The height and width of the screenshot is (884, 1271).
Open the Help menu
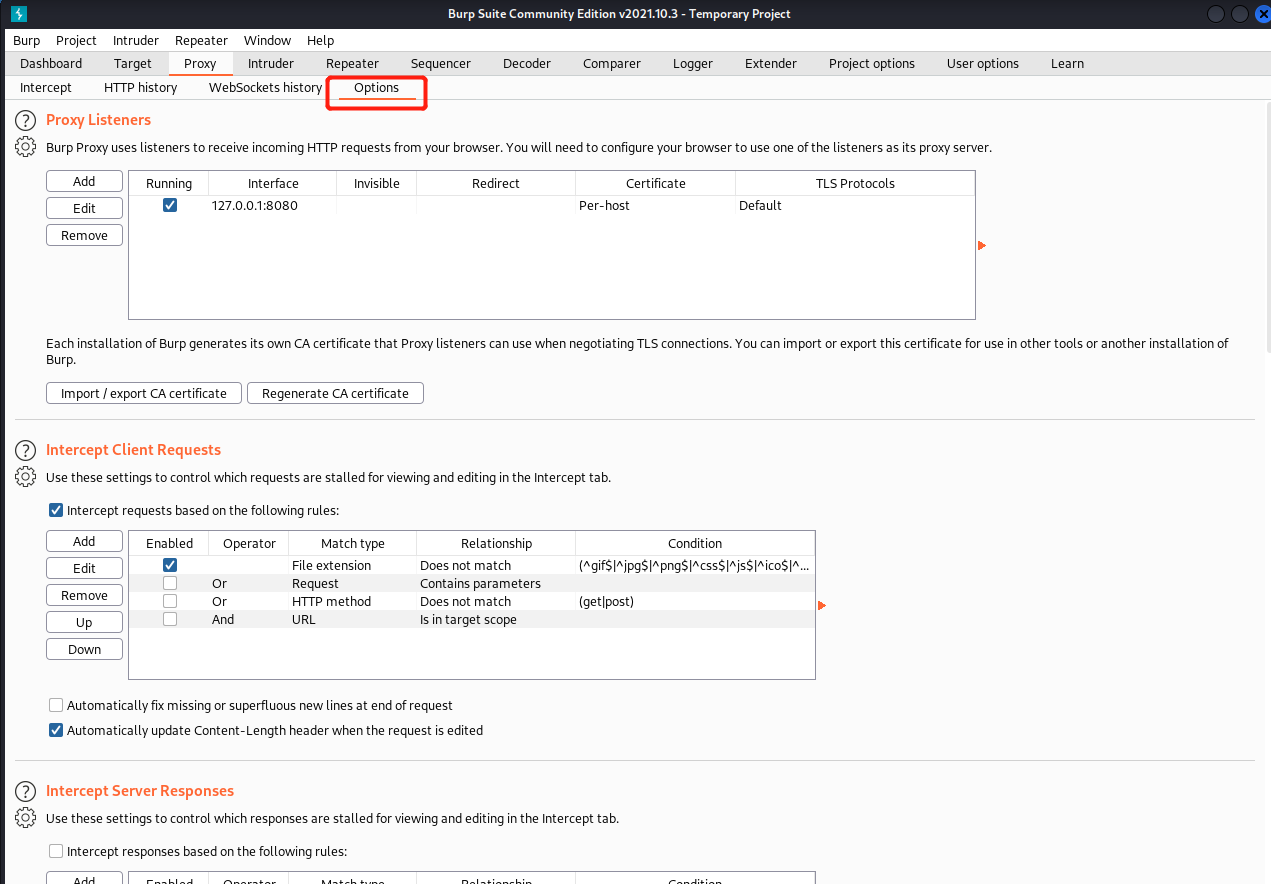pyautogui.click(x=321, y=40)
